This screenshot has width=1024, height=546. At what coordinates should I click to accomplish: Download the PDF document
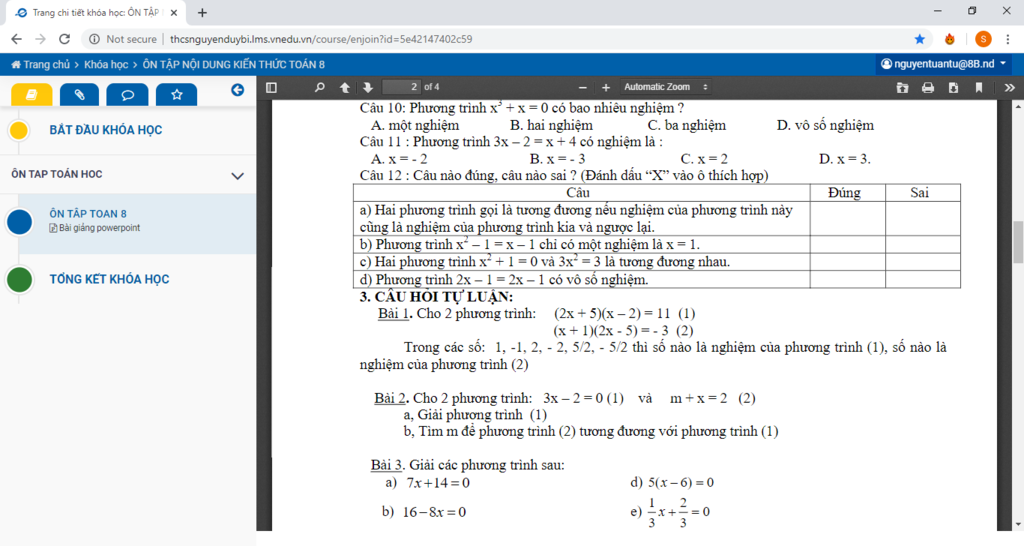pyautogui.click(x=953, y=87)
